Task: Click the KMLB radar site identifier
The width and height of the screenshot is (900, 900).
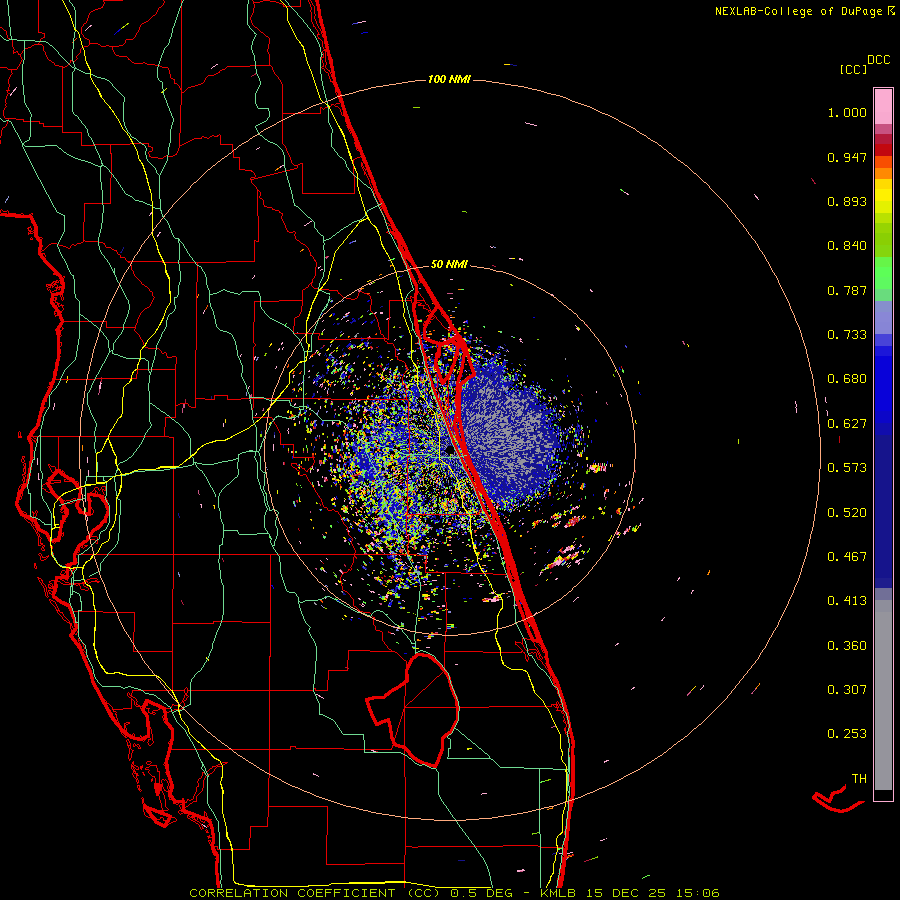Action: pos(557,893)
